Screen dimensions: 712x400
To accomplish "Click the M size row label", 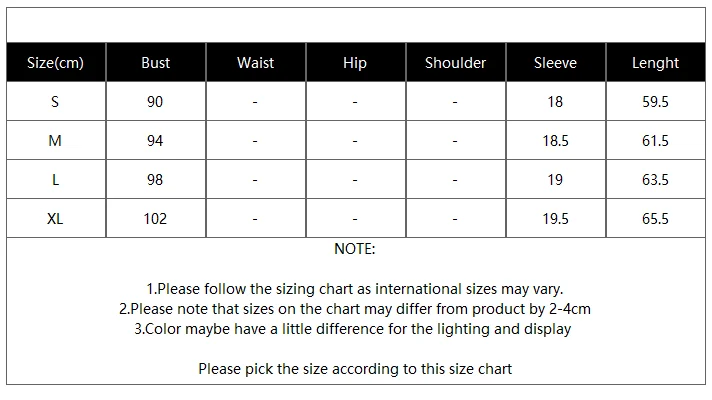I will click(x=55, y=141).
